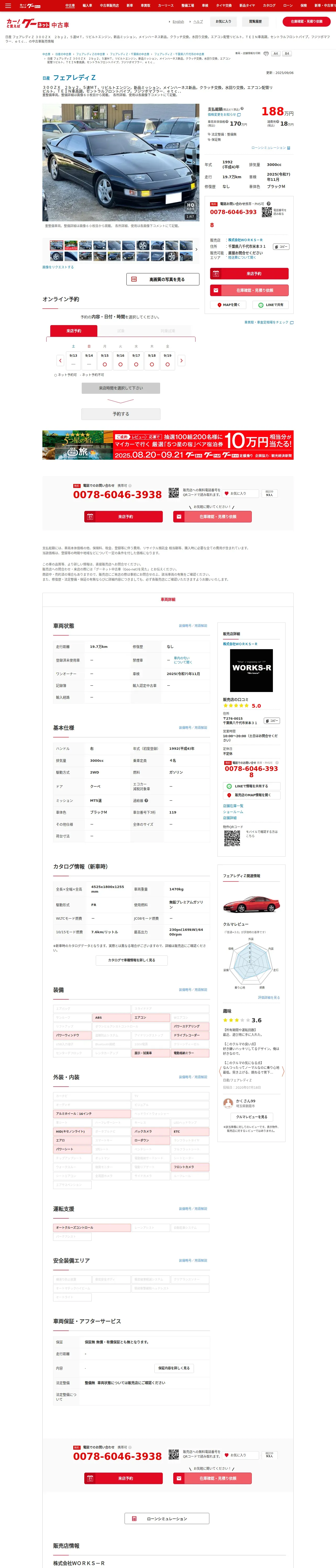Open the hamburger menu icon
This screenshot has height=1568, width=336.
point(8,5)
